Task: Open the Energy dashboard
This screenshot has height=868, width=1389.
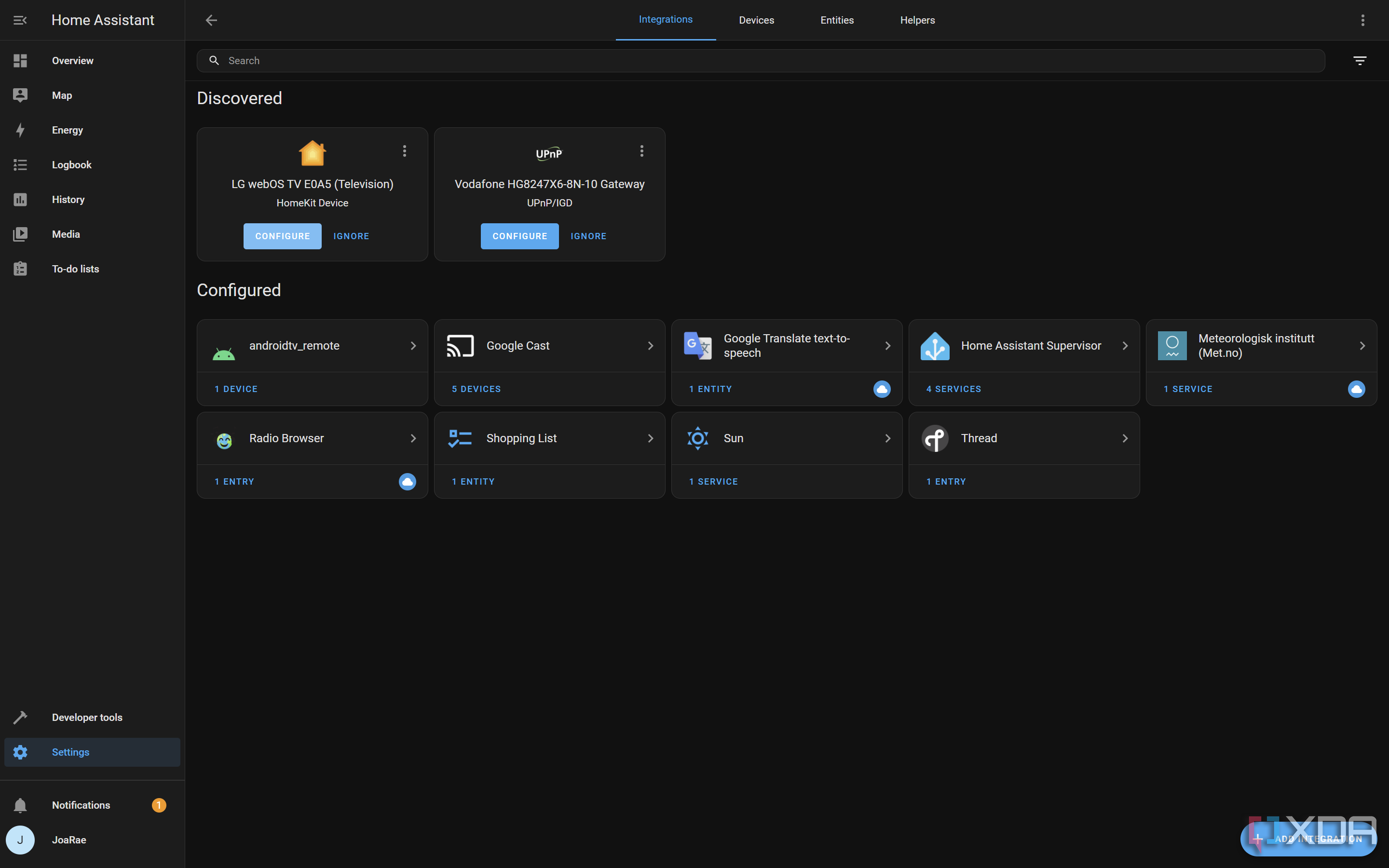Action: tap(67, 130)
